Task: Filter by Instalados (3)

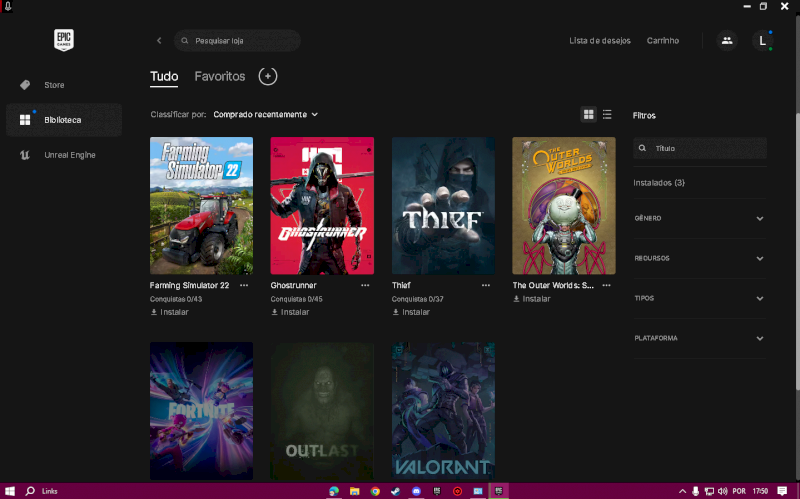Action: pyautogui.click(x=659, y=183)
